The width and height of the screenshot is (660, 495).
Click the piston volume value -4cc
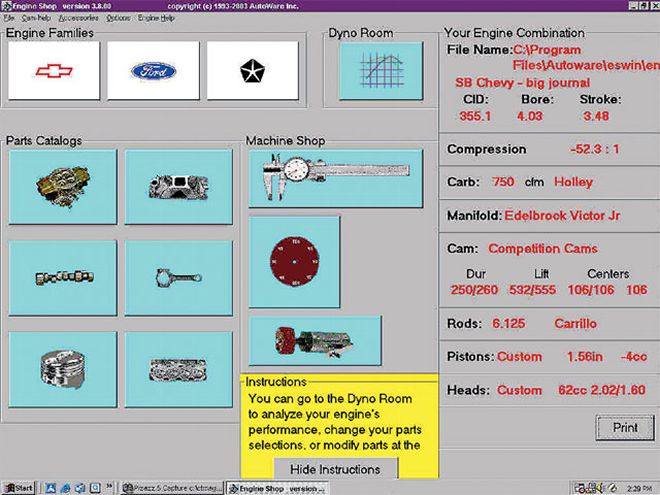pyautogui.click(x=633, y=357)
